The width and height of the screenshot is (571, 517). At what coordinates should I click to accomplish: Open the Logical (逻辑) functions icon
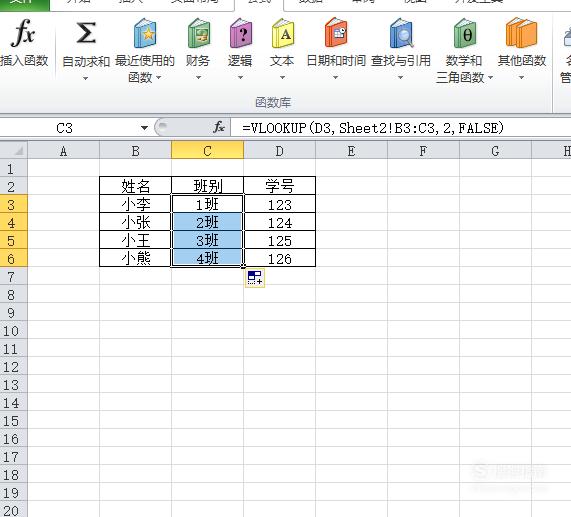pyautogui.click(x=241, y=33)
